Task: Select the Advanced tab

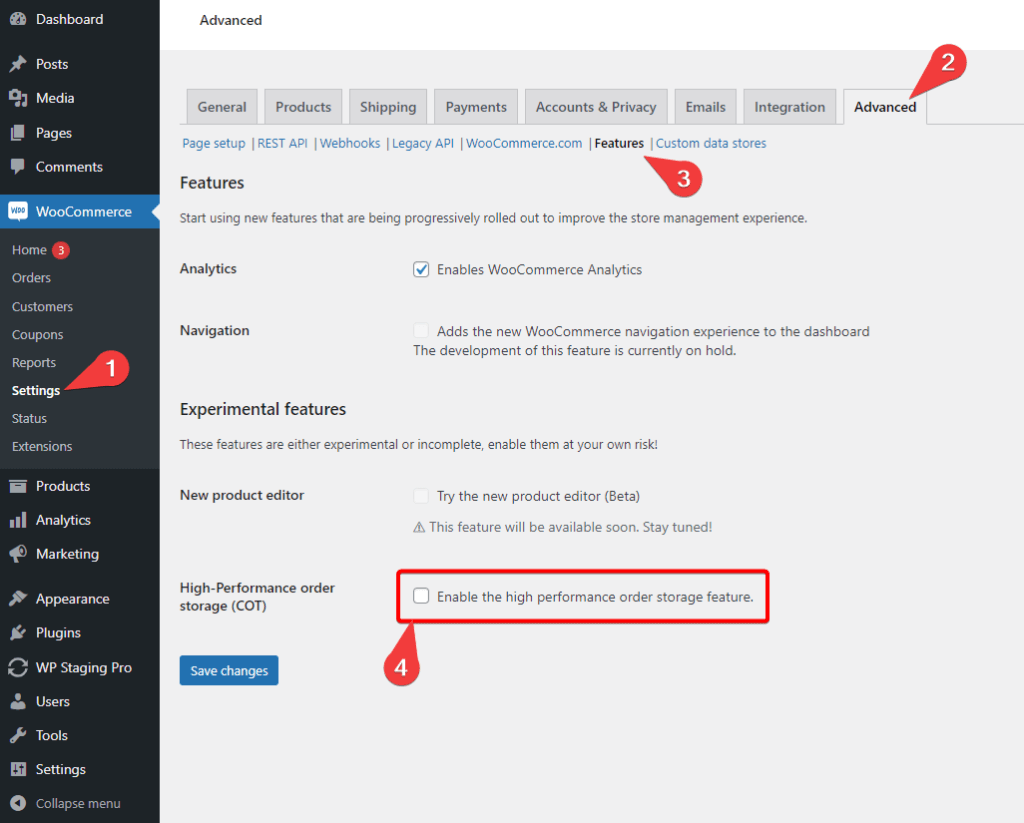Action: click(x=885, y=106)
